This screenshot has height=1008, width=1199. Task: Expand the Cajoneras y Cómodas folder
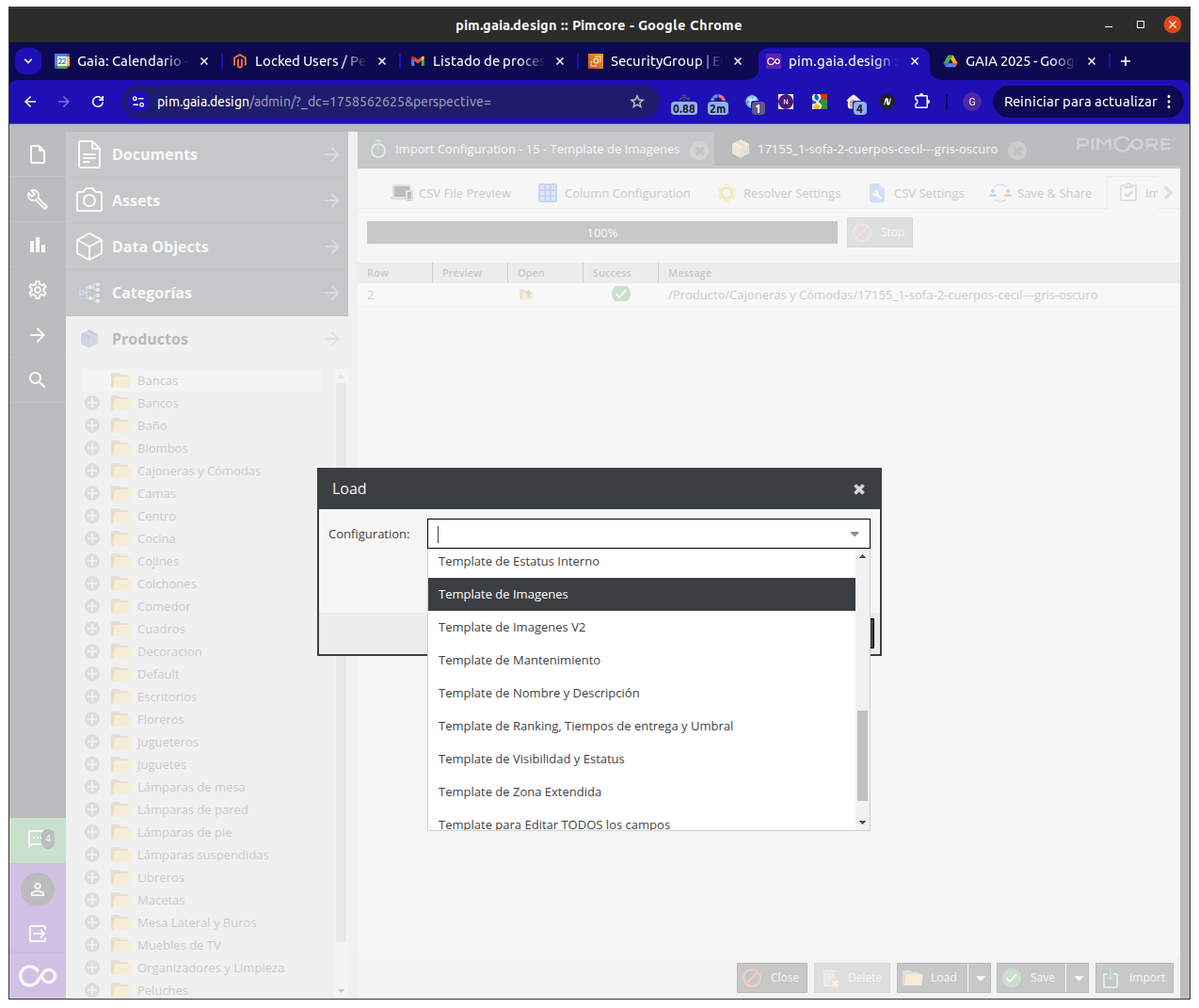(92, 471)
